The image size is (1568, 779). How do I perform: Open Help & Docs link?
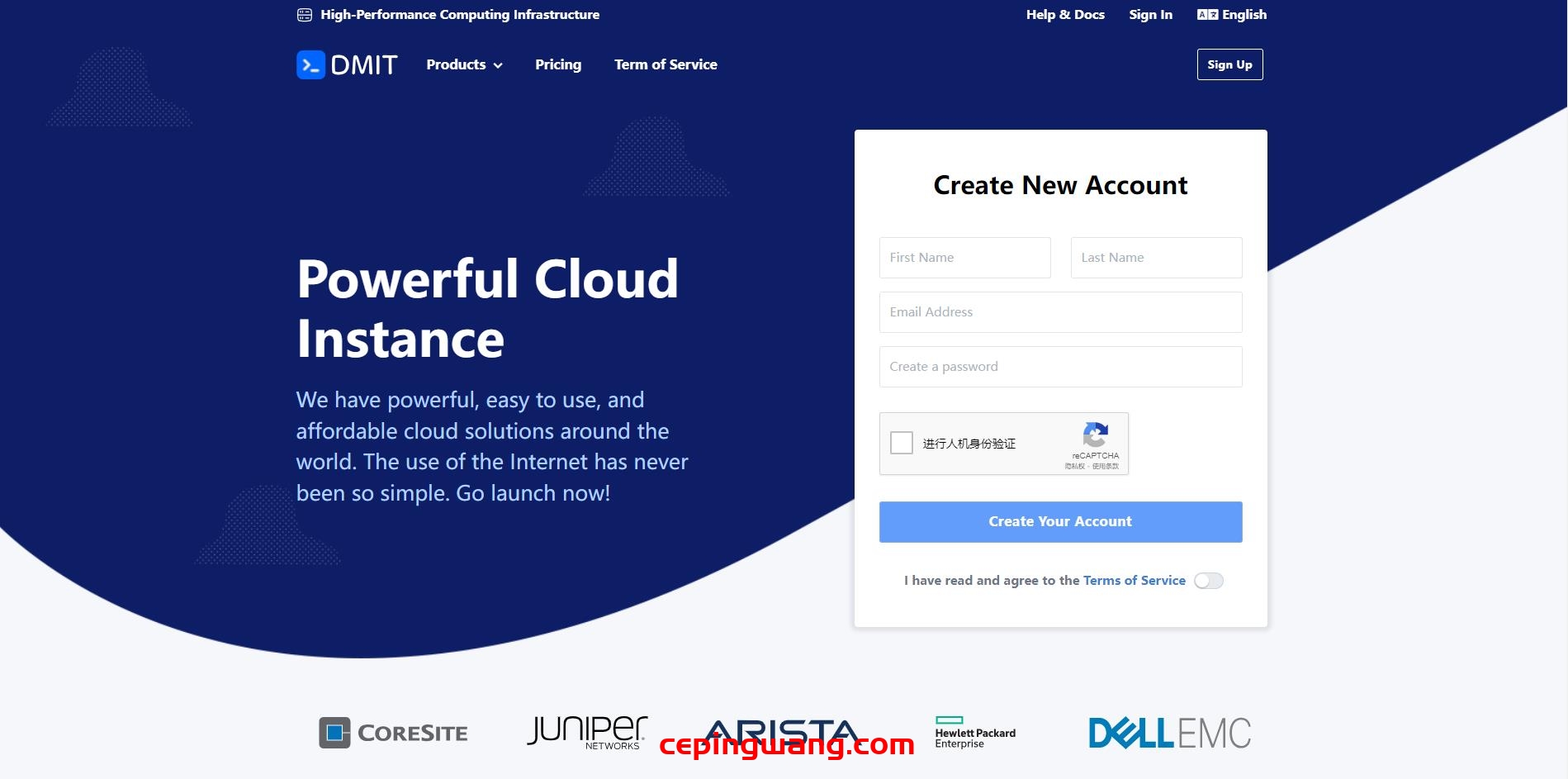click(1065, 15)
